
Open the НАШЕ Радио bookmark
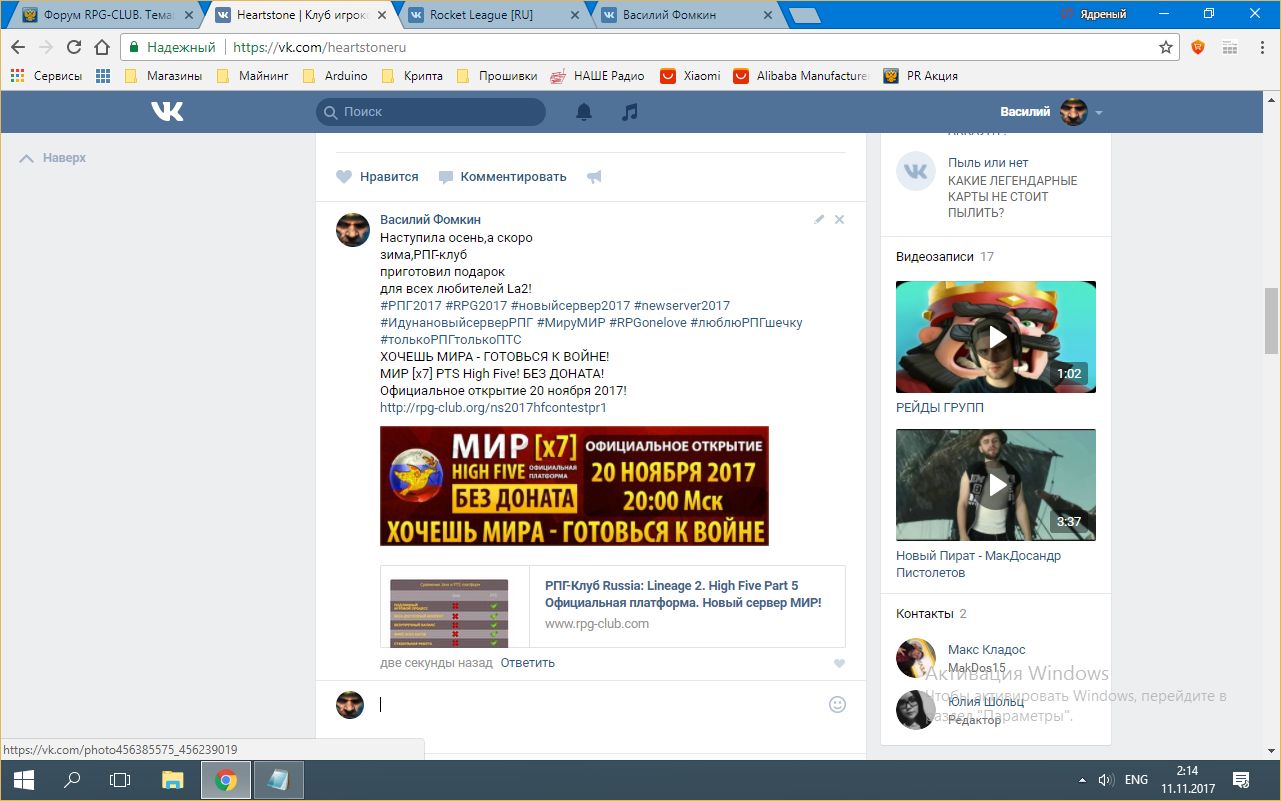pyautogui.click(x=598, y=76)
